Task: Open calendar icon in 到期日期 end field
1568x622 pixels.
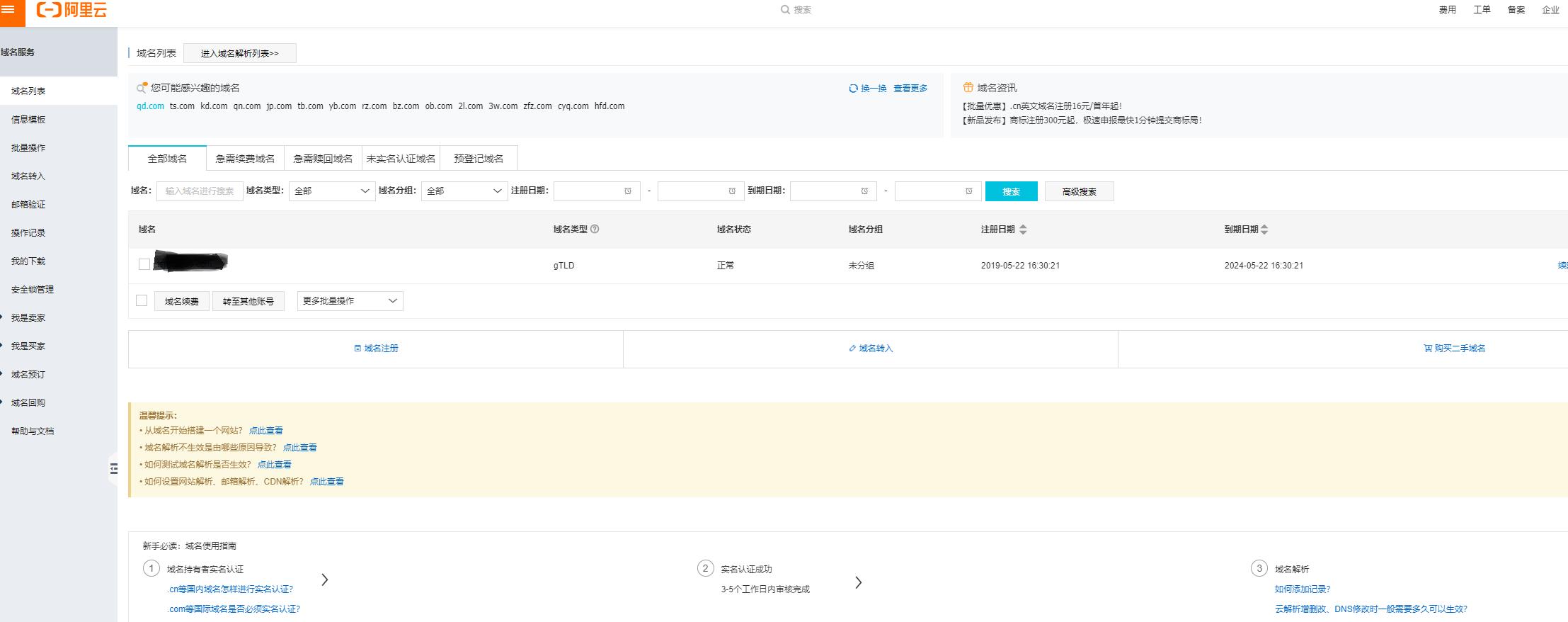Action: point(969,191)
